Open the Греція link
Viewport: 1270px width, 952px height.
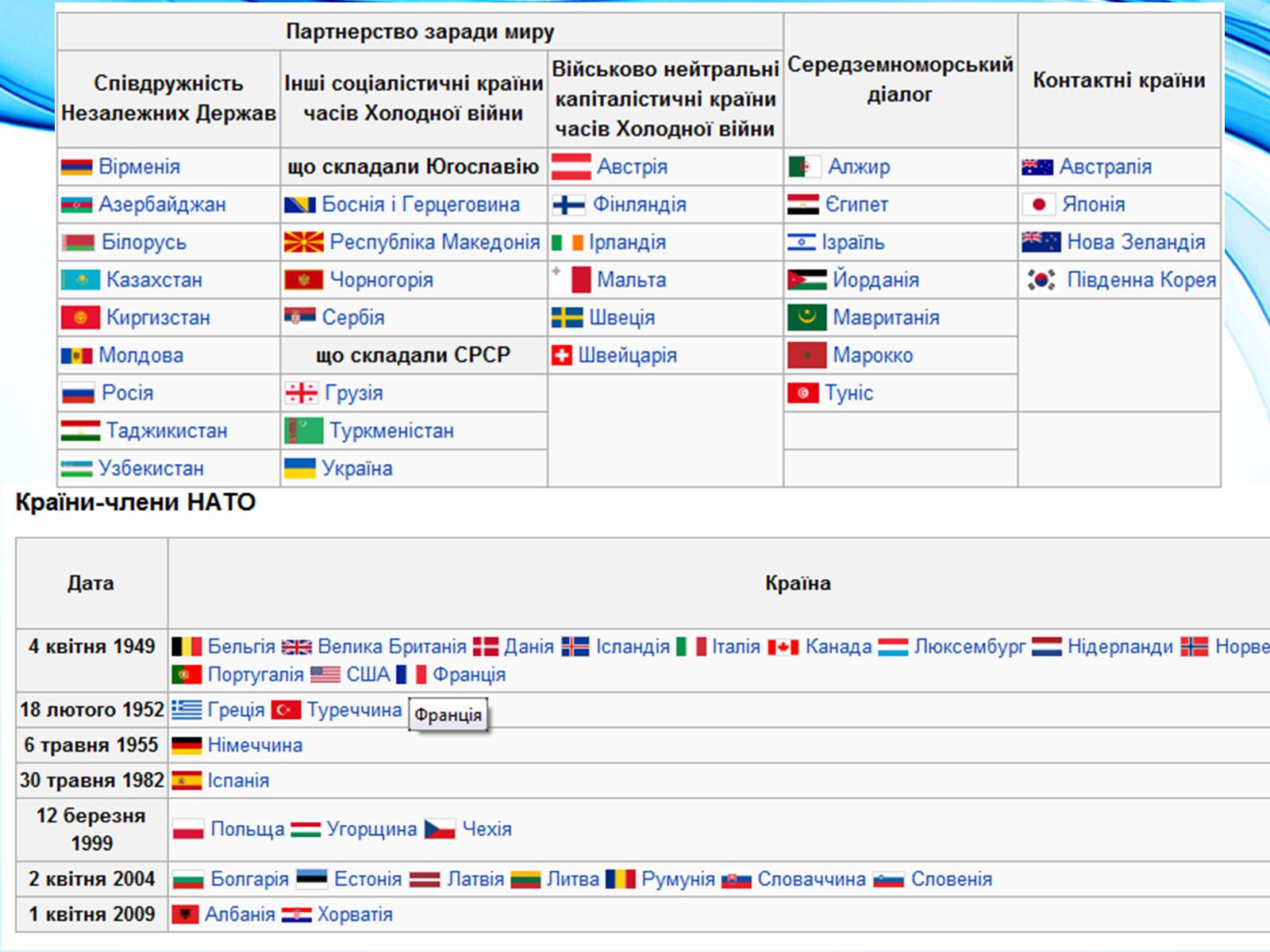(236, 709)
